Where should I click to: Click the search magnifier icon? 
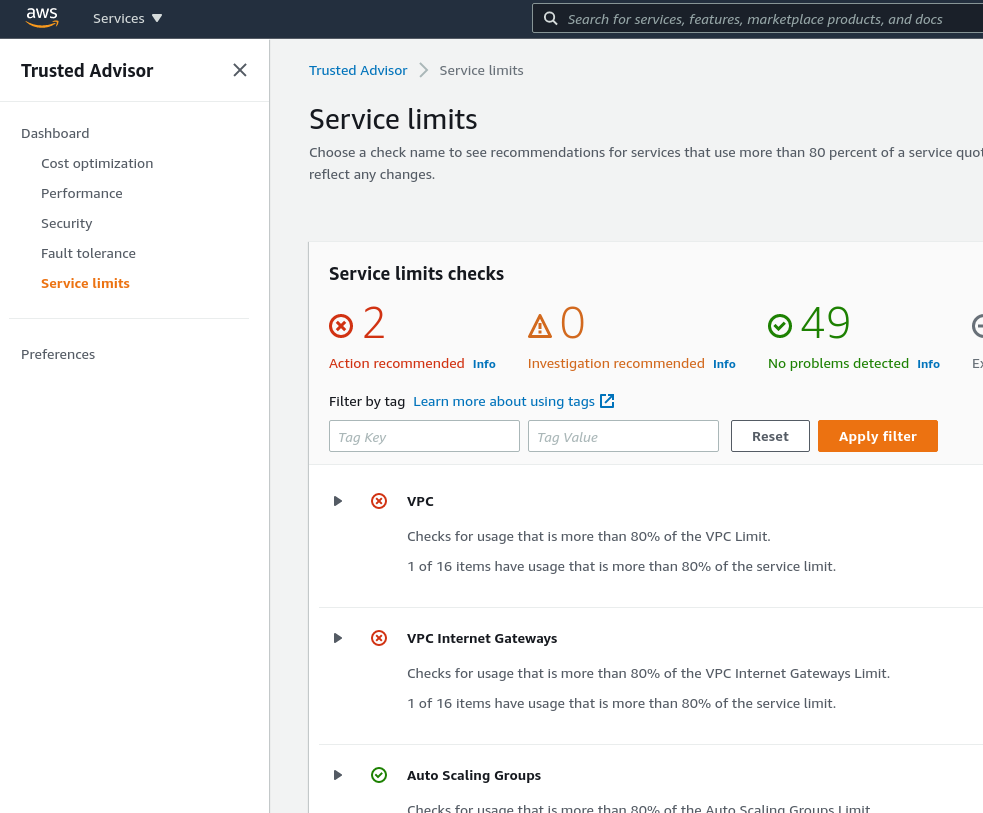pyautogui.click(x=550, y=19)
